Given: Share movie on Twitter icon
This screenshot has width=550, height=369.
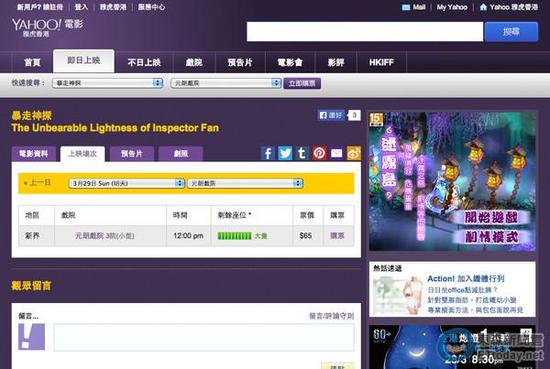Looking at the screenshot, I should 285,154.
